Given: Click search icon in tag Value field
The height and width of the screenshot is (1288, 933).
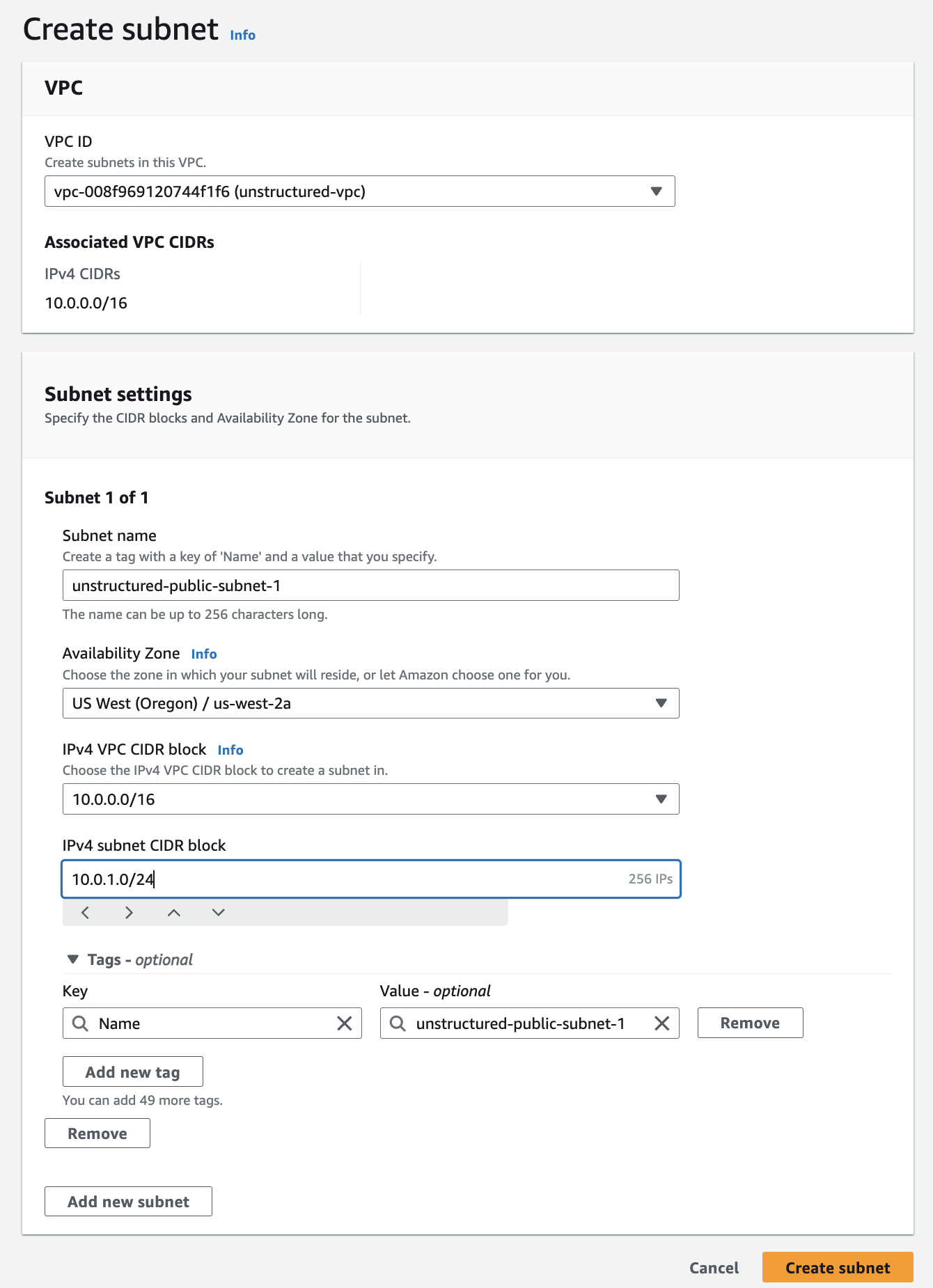Looking at the screenshot, I should click(398, 1023).
